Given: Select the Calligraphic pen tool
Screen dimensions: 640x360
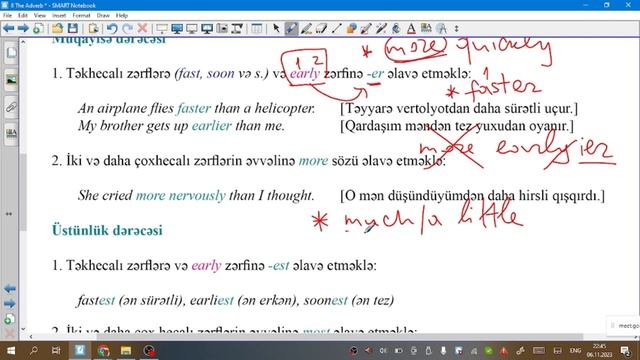Looking at the screenshot, I should point(306,29).
